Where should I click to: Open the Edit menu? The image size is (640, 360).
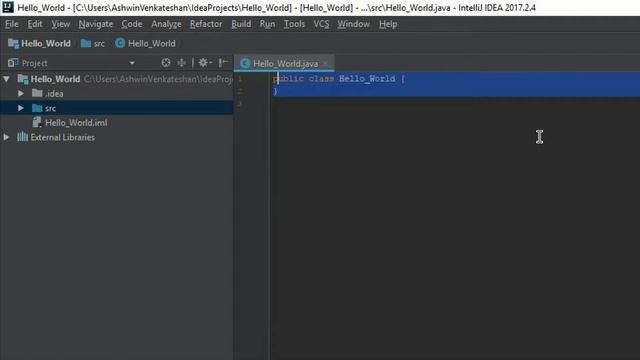(x=35, y=24)
